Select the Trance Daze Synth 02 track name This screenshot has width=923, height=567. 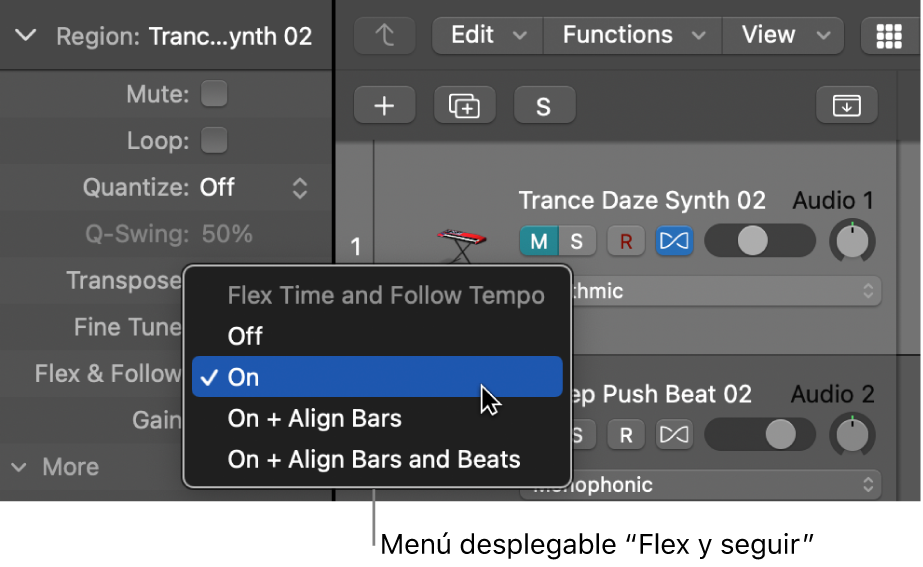(642, 200)
